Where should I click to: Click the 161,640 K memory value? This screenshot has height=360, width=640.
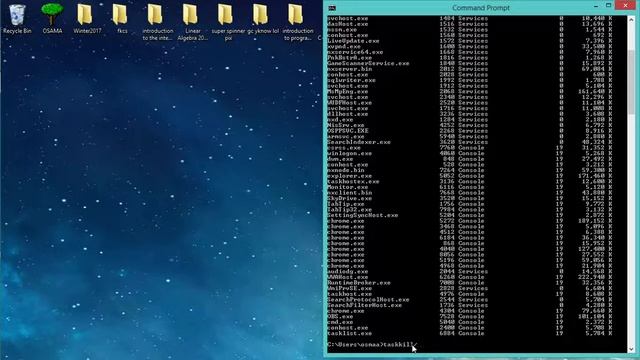(596, 91)
